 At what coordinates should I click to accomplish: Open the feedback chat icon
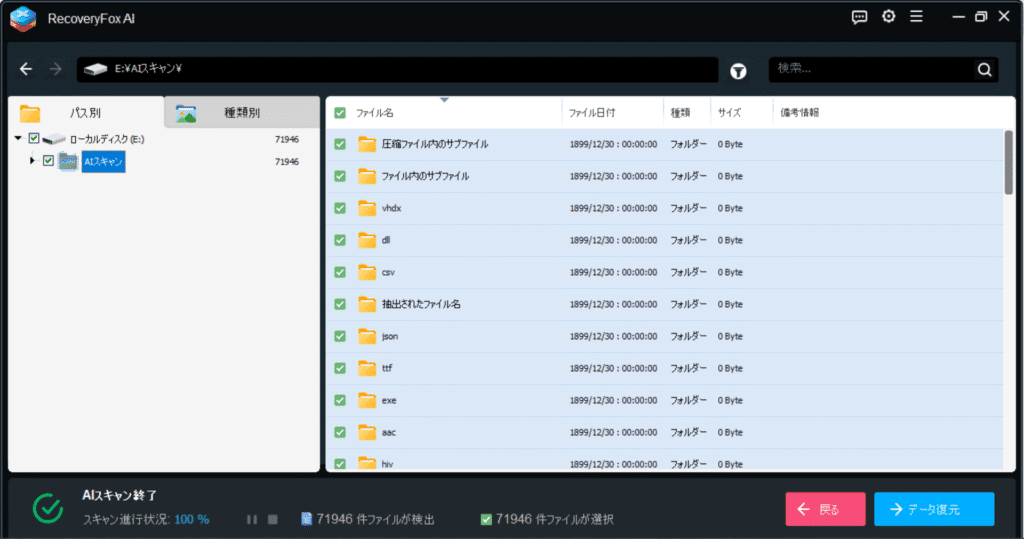coord(859,17)
